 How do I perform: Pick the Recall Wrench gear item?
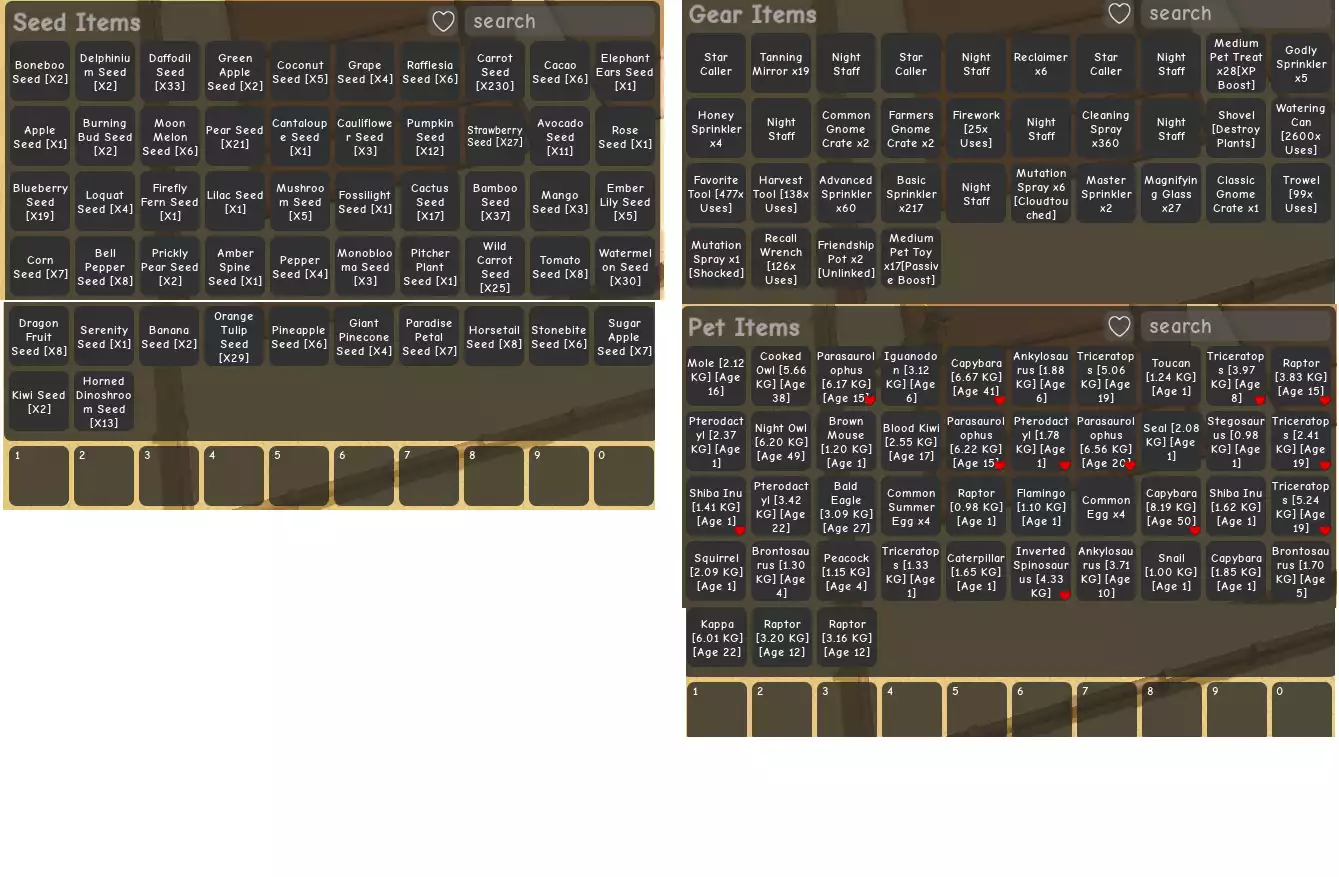pyautogui.click(x=781, y=260)
